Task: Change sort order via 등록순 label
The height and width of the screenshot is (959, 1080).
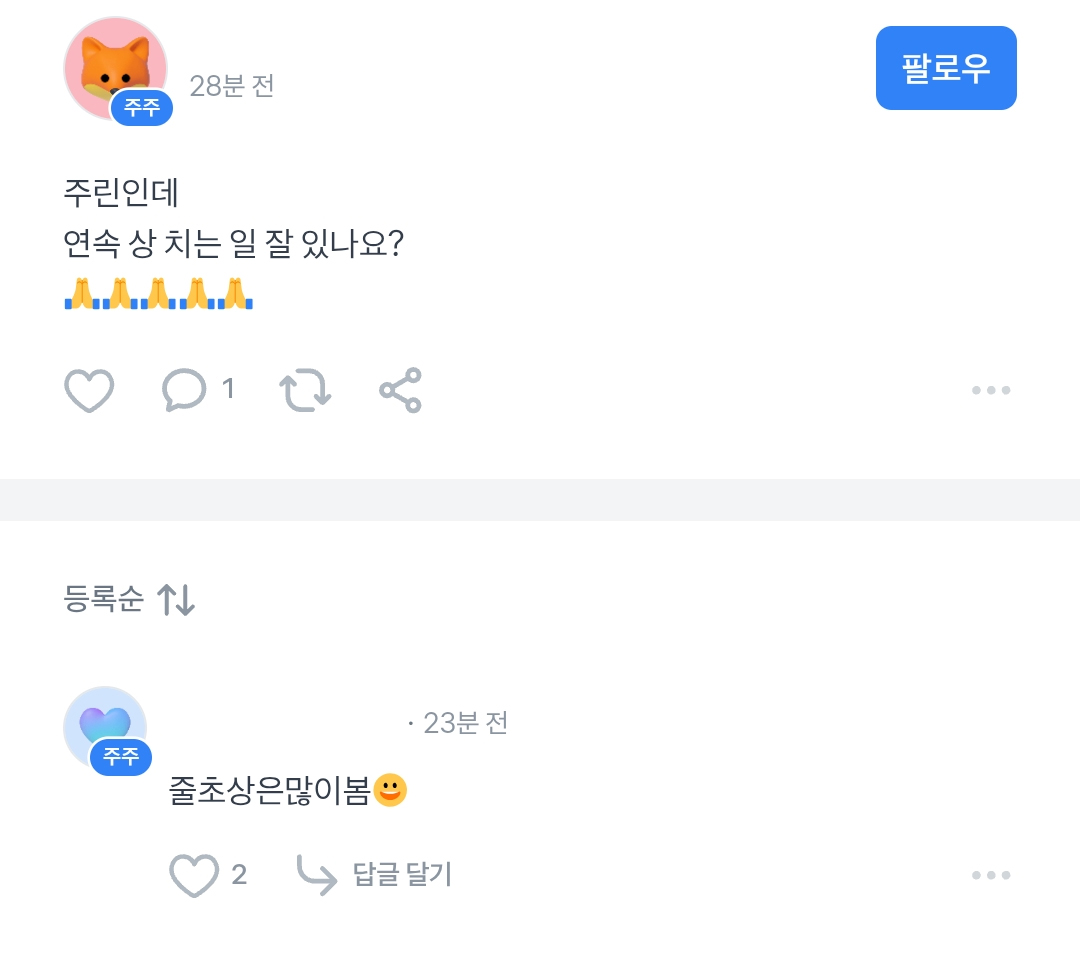Action: [x=103, y=599]
